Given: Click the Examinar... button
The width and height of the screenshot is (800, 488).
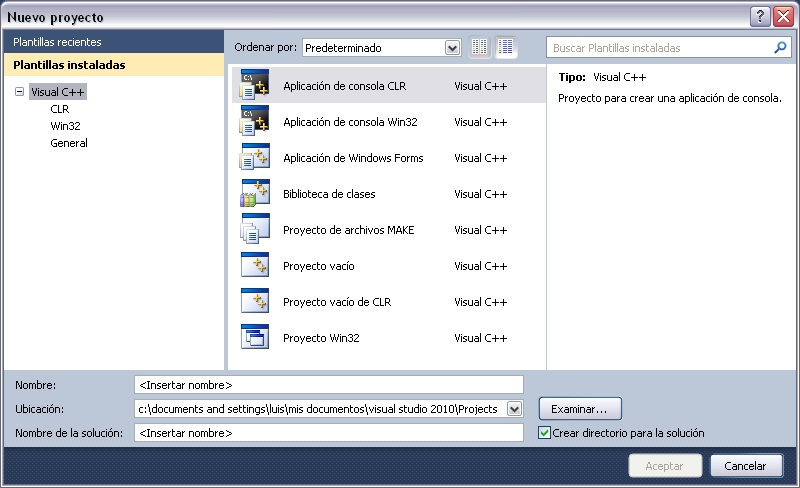Looking at the screenshot, I should (x=580, y=409).
